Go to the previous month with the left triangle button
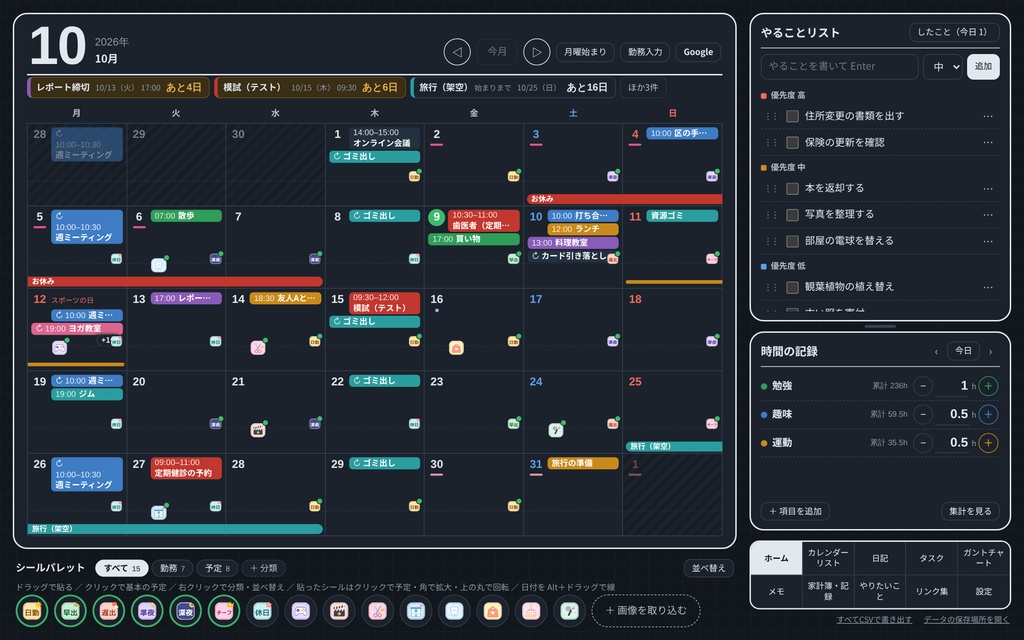 [457, 52]
